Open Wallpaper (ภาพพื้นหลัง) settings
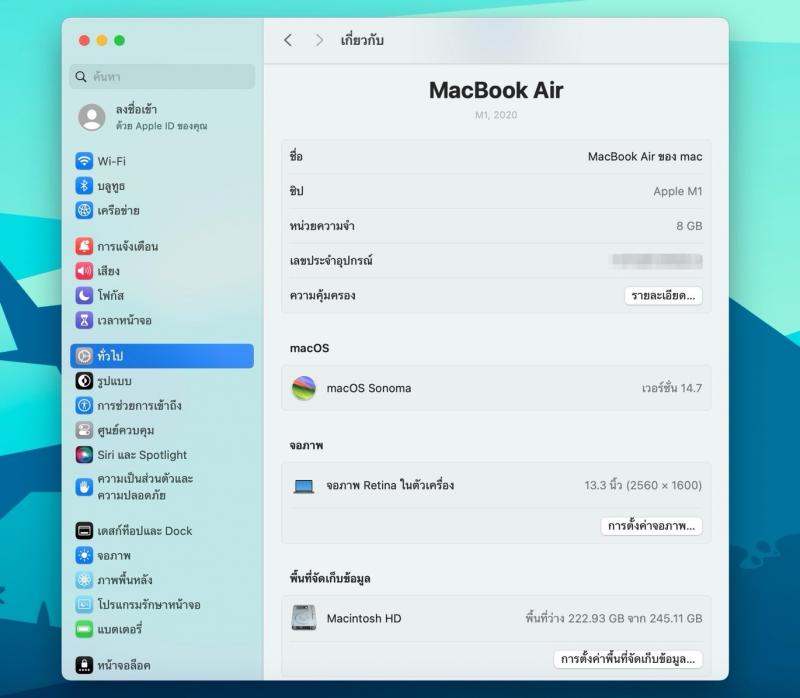The image size is (800, 698). [x=124, y=580]
